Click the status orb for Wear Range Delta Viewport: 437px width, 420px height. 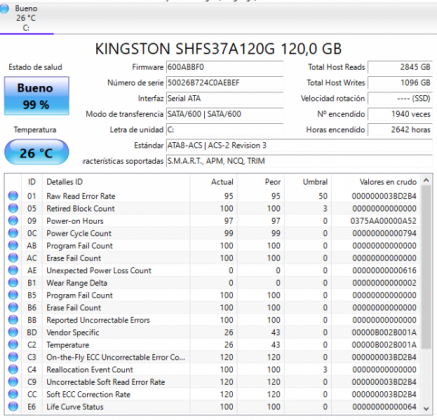click(13, 283)
